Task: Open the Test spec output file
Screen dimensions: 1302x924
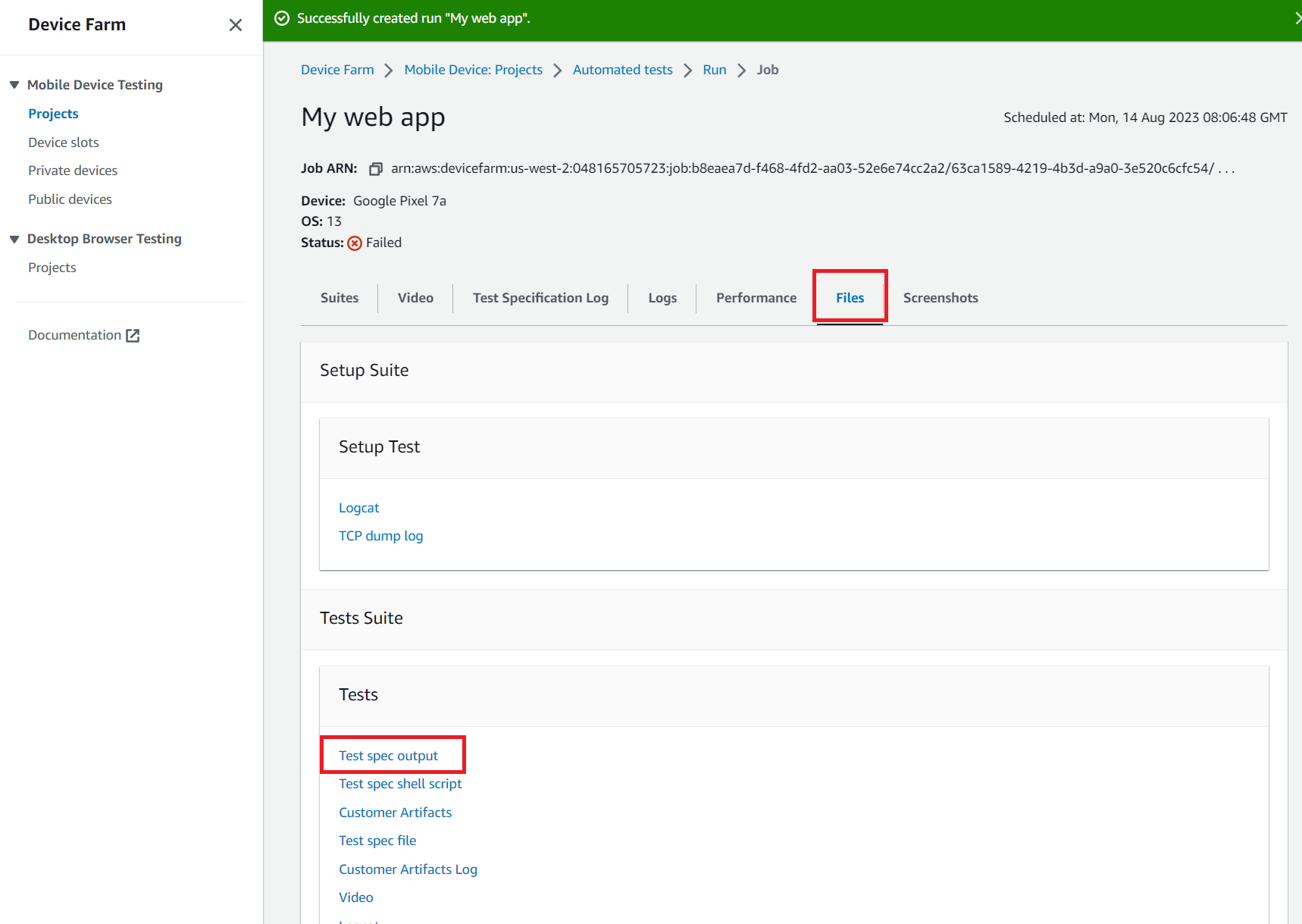Action: 388,756
